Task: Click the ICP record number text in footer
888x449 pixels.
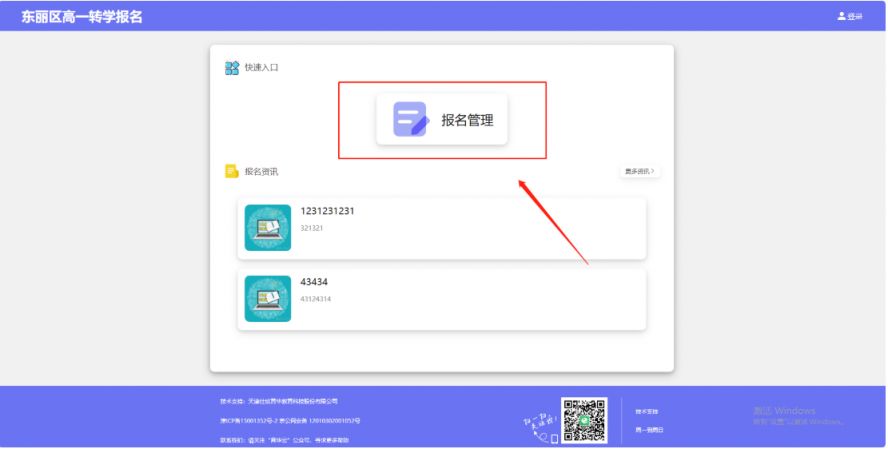Action: tap(290, 421)
